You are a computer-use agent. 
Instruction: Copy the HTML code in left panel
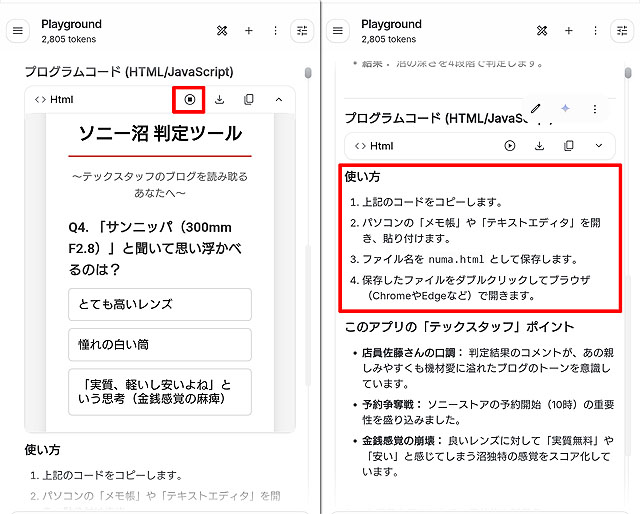pyautogui.click(x=249, y=99)
